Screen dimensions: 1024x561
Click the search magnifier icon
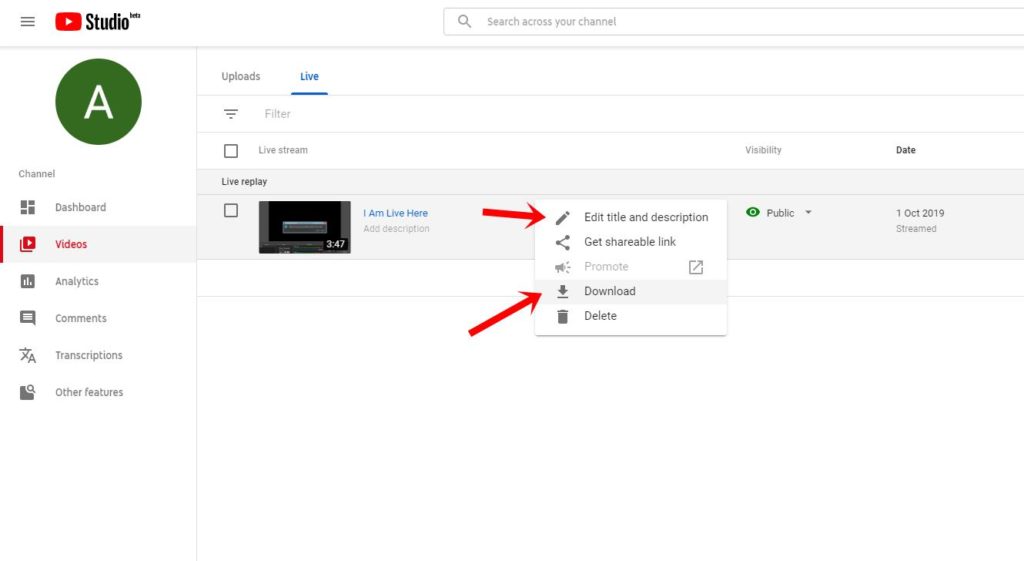tap(464, 22)
